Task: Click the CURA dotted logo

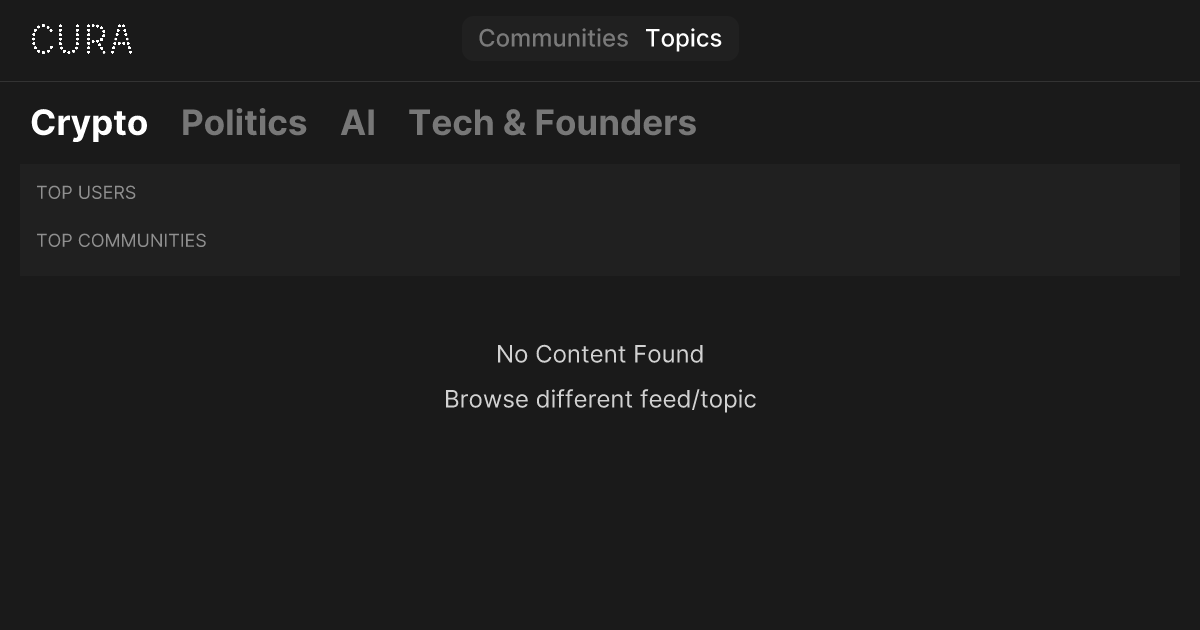Action: click(82, 39)
